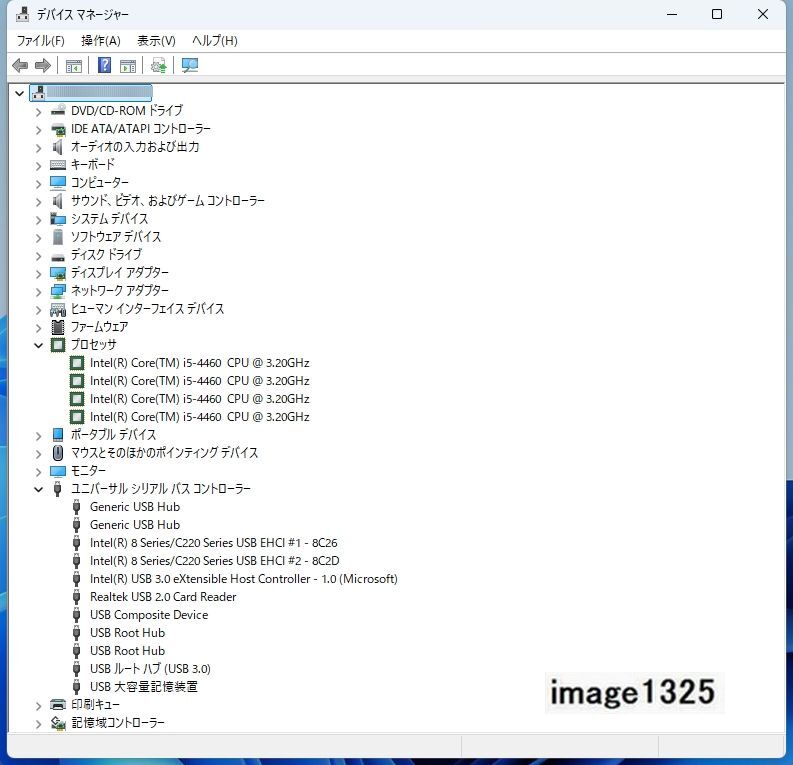The image size is (793, 765).
Task: Expand the ネットワーク アダプター node
Action: (38, 292)
